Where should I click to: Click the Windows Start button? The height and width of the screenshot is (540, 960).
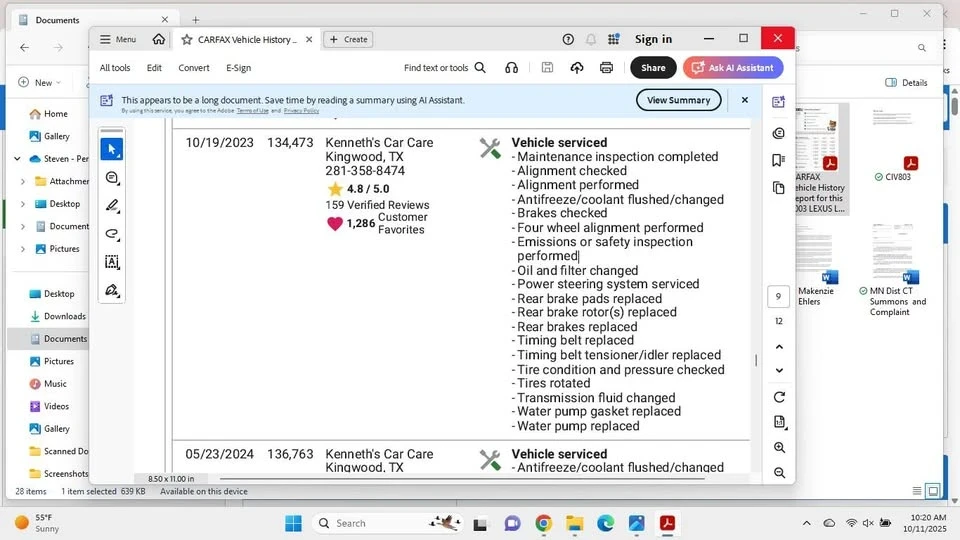pos(293,523)
